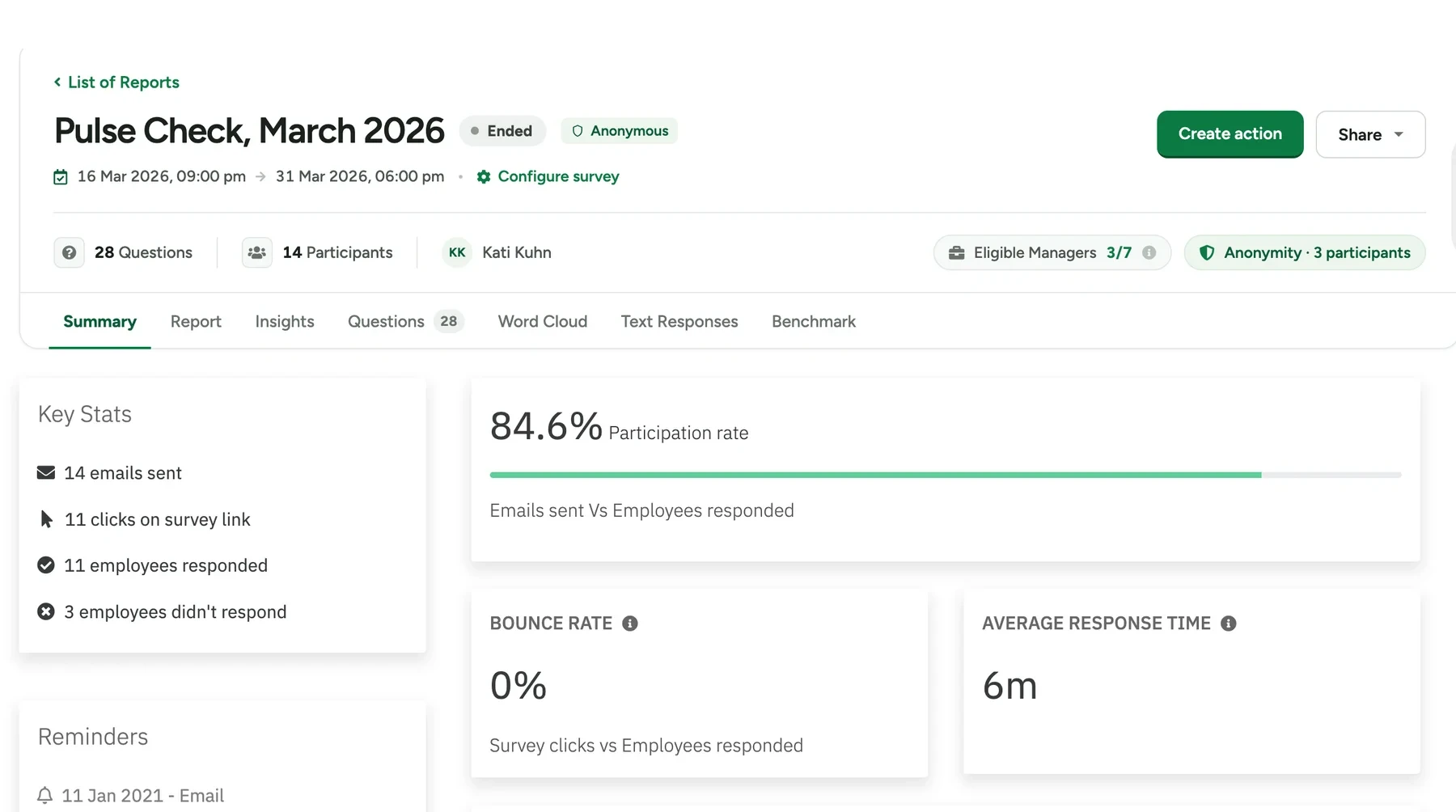The height and width of the screenshot is (812, 1456).
Task: Open the Report tab
Action: pyautogui.click(x=196, y=322)
